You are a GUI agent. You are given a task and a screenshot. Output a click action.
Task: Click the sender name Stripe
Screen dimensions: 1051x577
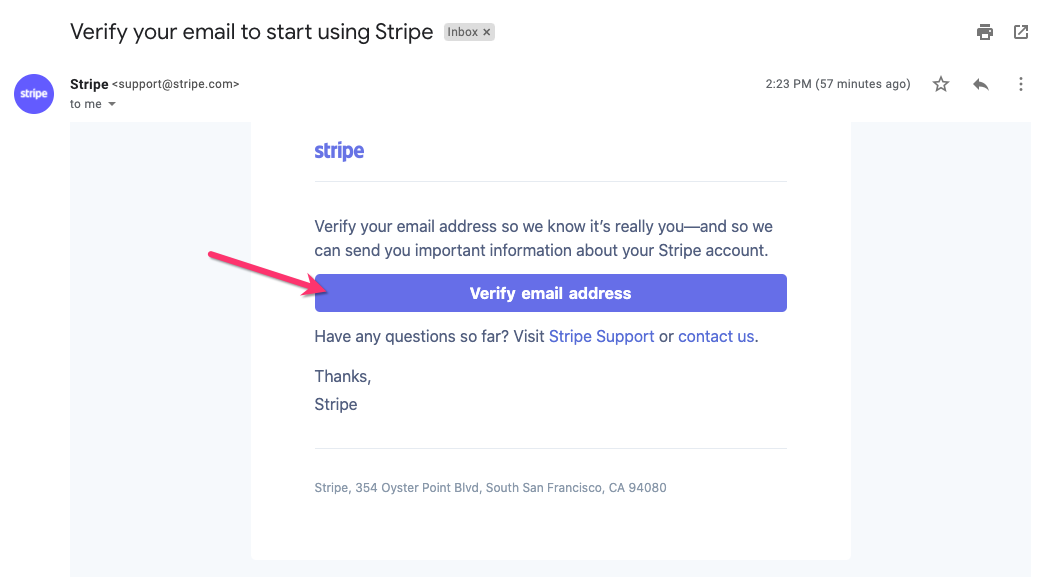pos(89,84)
